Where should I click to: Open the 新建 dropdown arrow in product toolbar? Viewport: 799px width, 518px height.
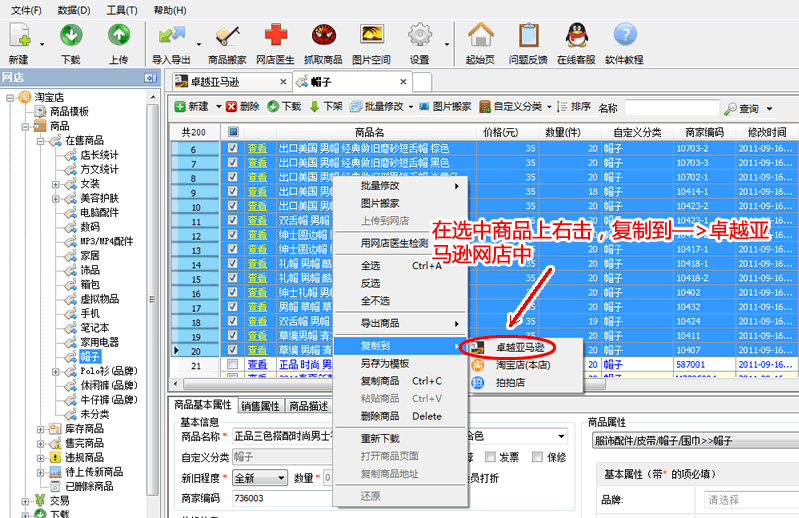(x=219, y=106)
